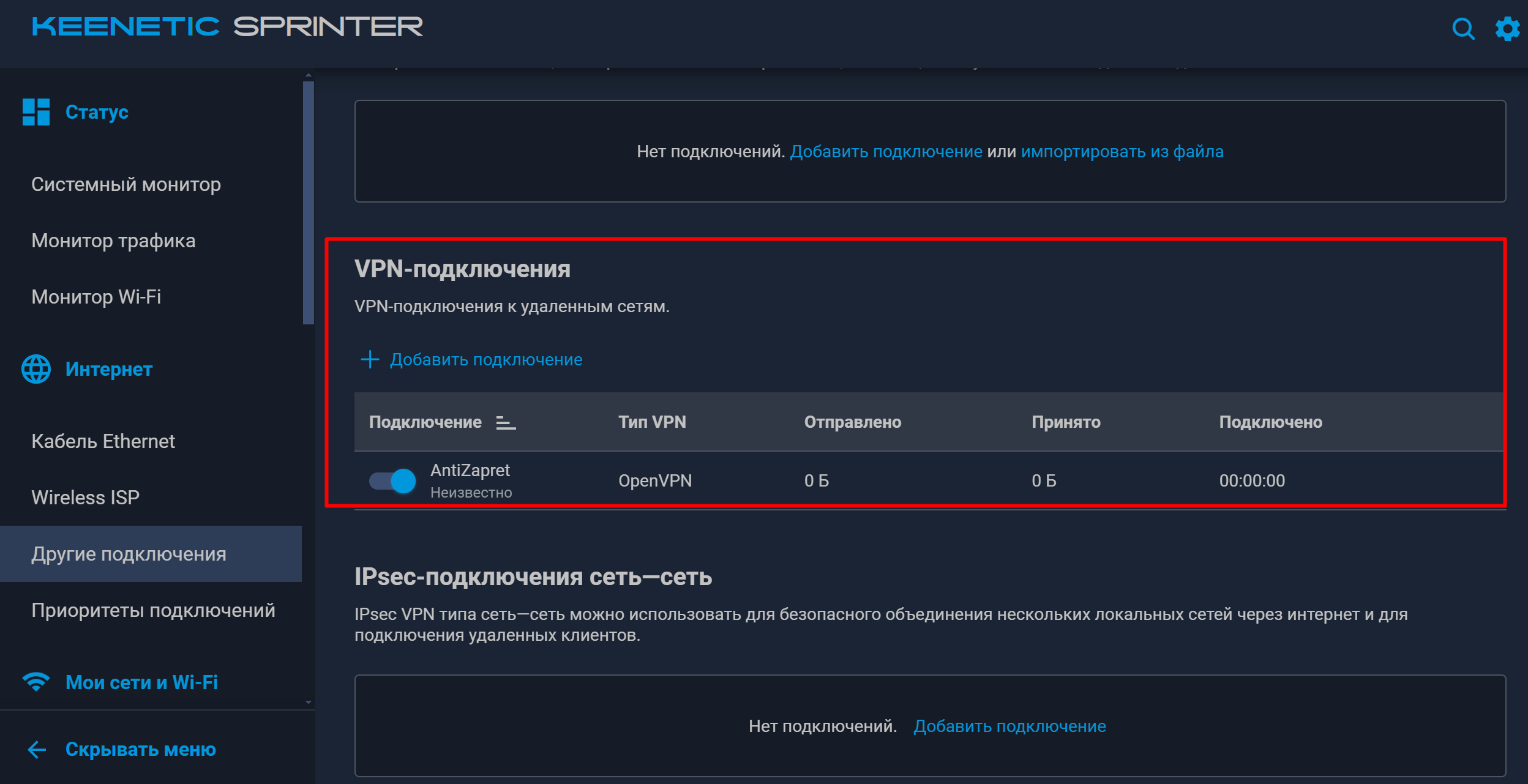
Task: Open Монитор Wi-Fi page
Action: [96, 297]
